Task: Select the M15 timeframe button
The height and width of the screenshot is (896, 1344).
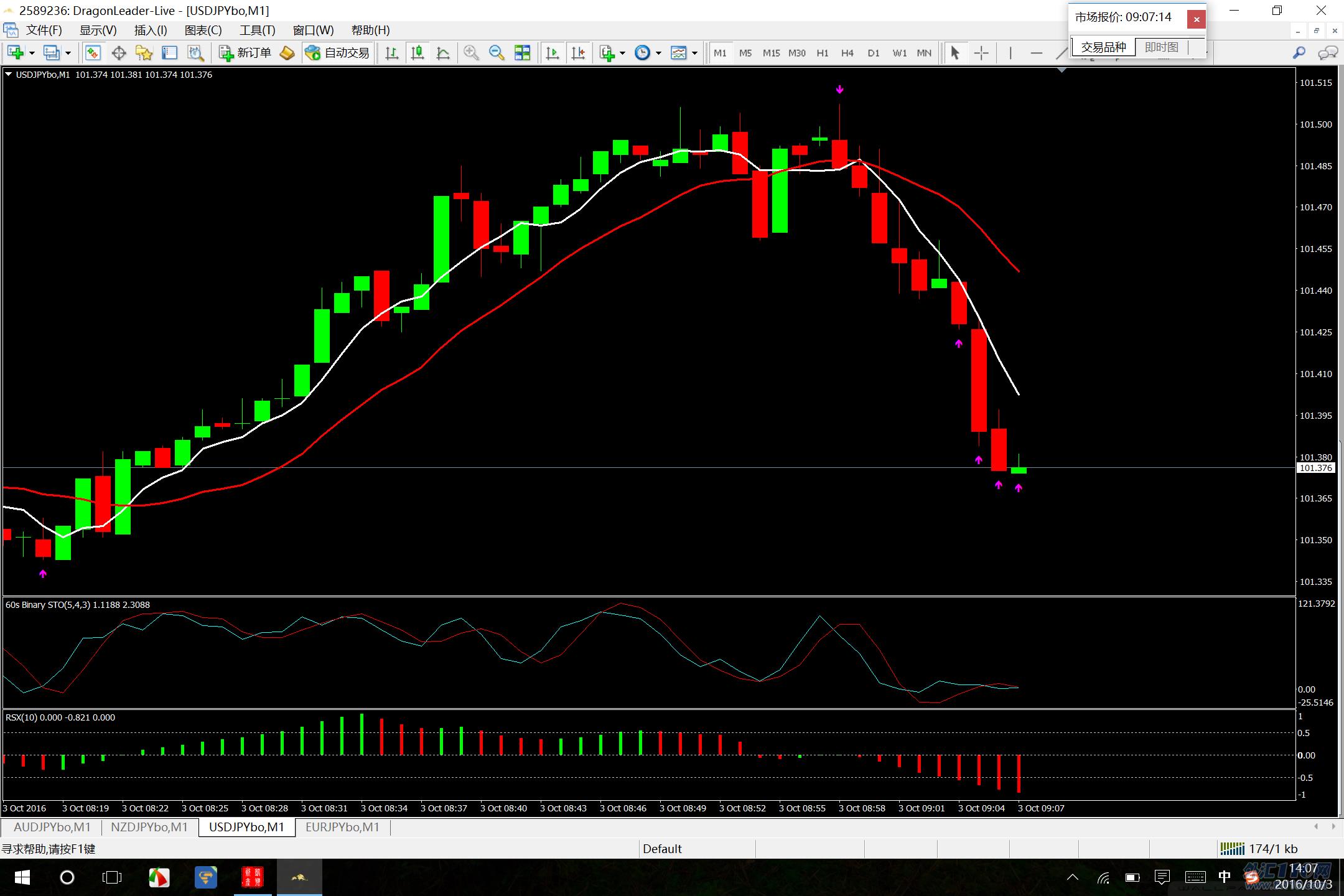Action: pyautogui.click(x=771, y=53)
